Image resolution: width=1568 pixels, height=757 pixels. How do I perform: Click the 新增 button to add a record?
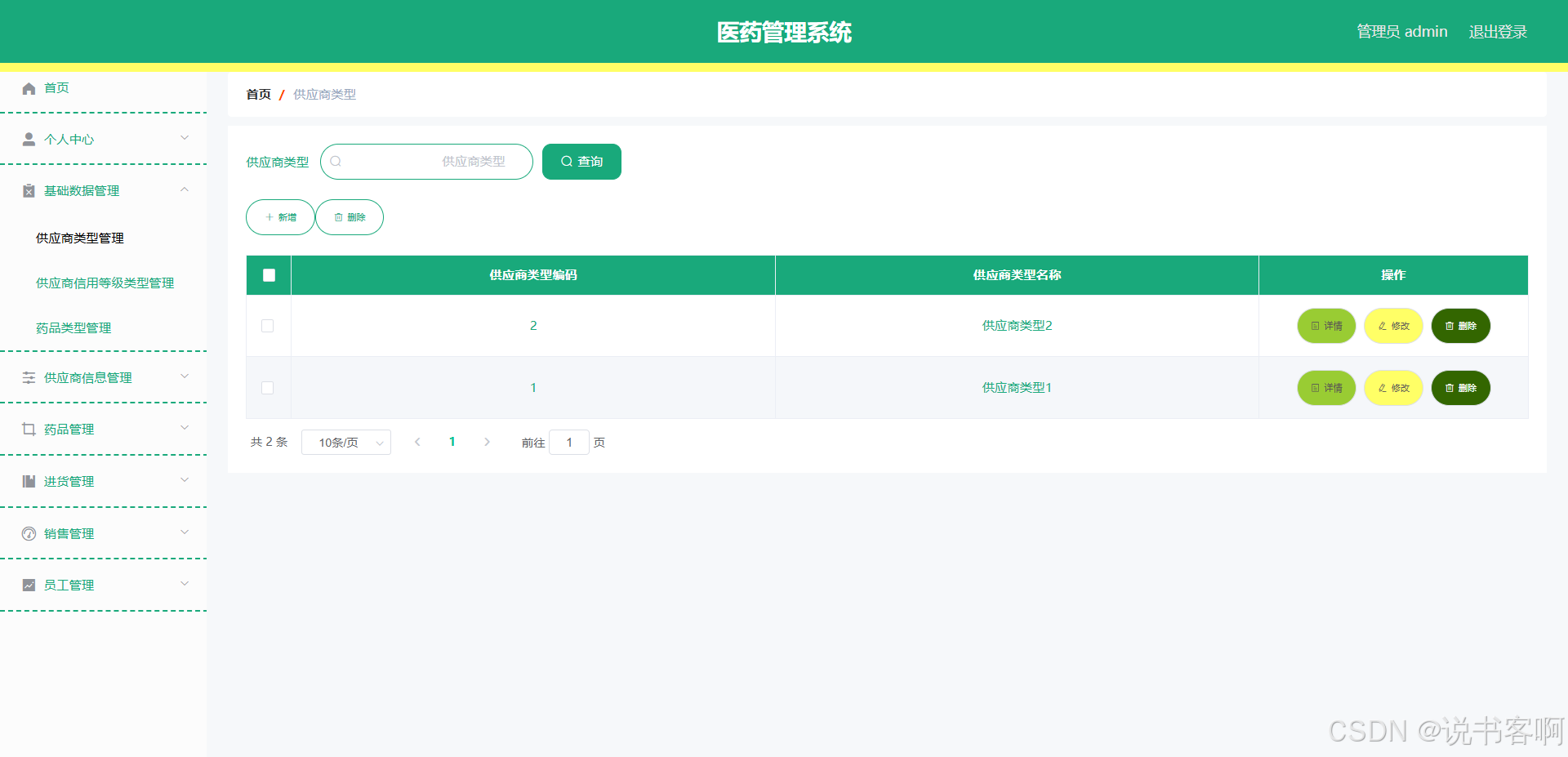(279, 216)
